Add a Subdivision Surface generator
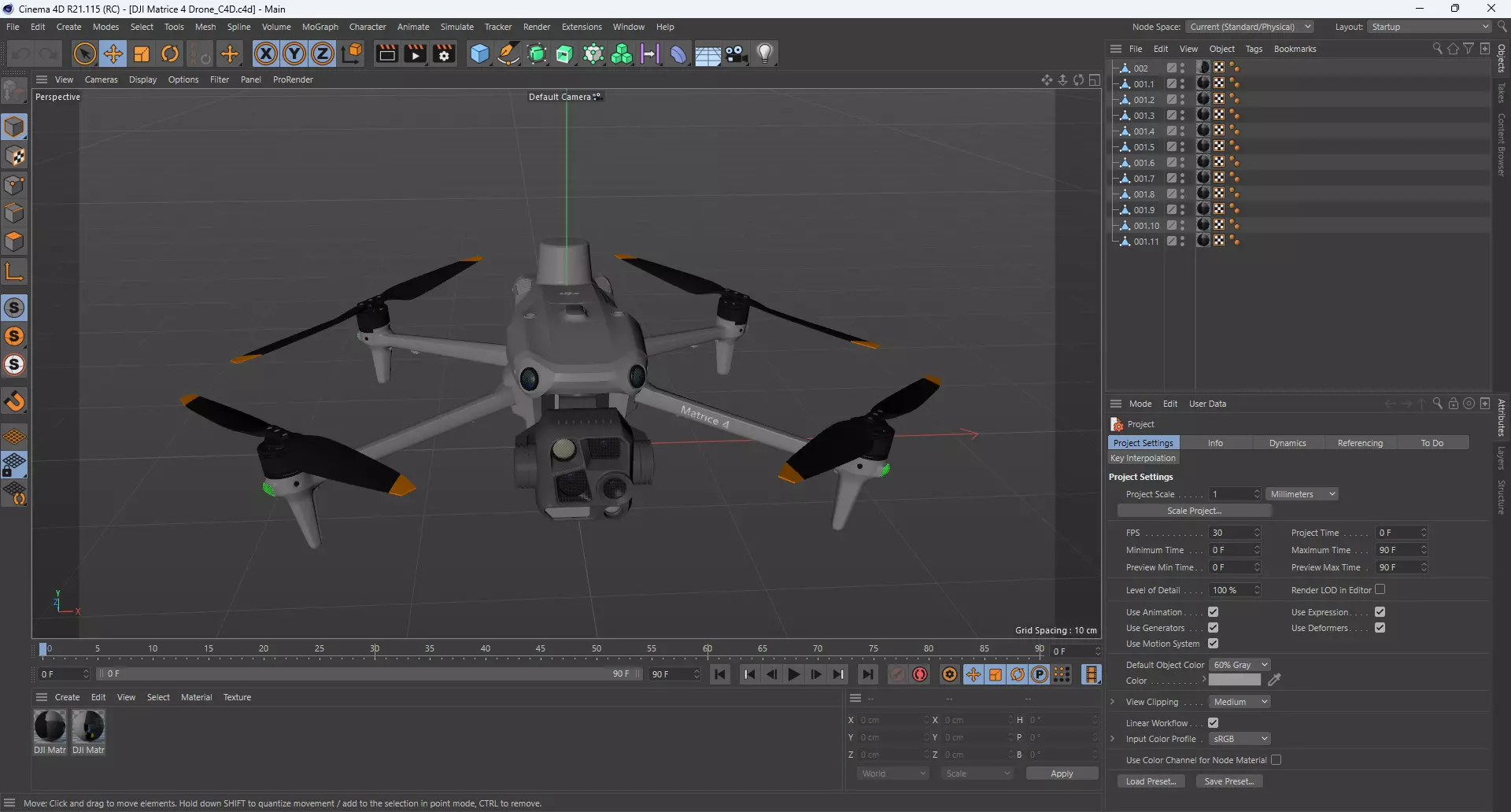Viewport: 1511px width, 812px height. (x=538, y=54)
